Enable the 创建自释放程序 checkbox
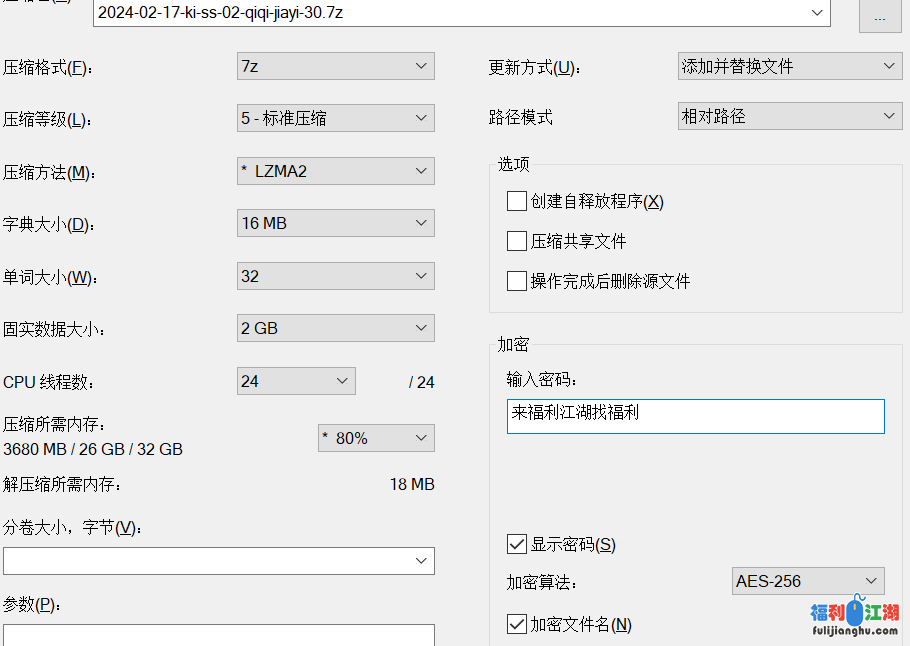 coord(517,201)
